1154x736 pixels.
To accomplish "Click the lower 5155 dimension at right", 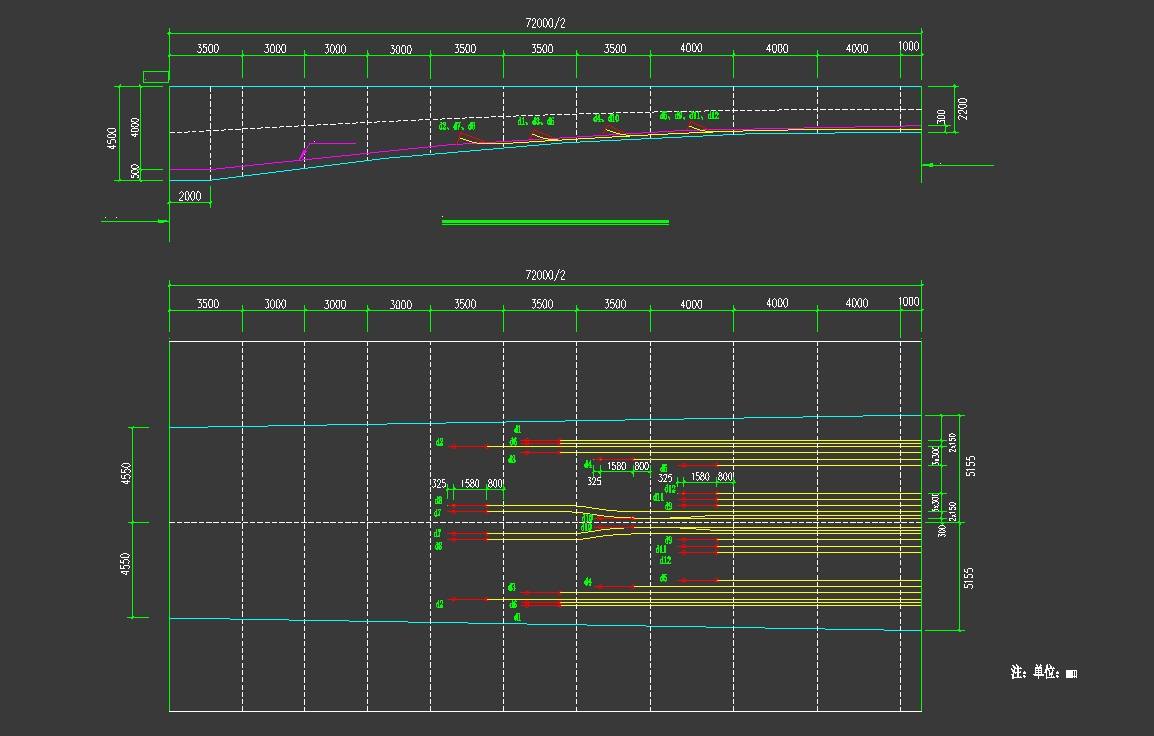I will (x=970, y=578).
